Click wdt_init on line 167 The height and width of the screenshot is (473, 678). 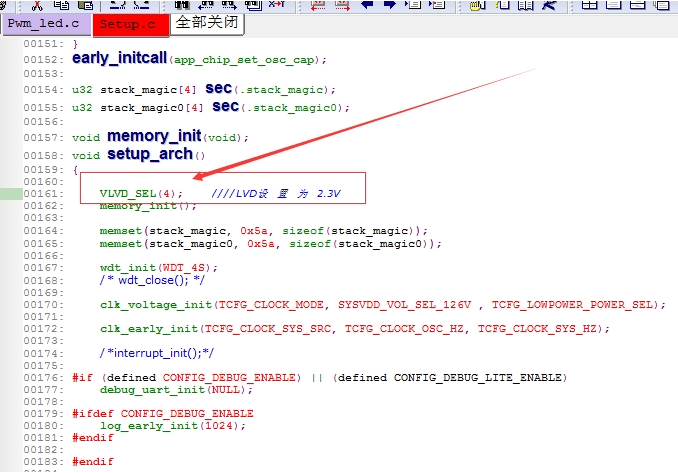(x=128, y=268)
